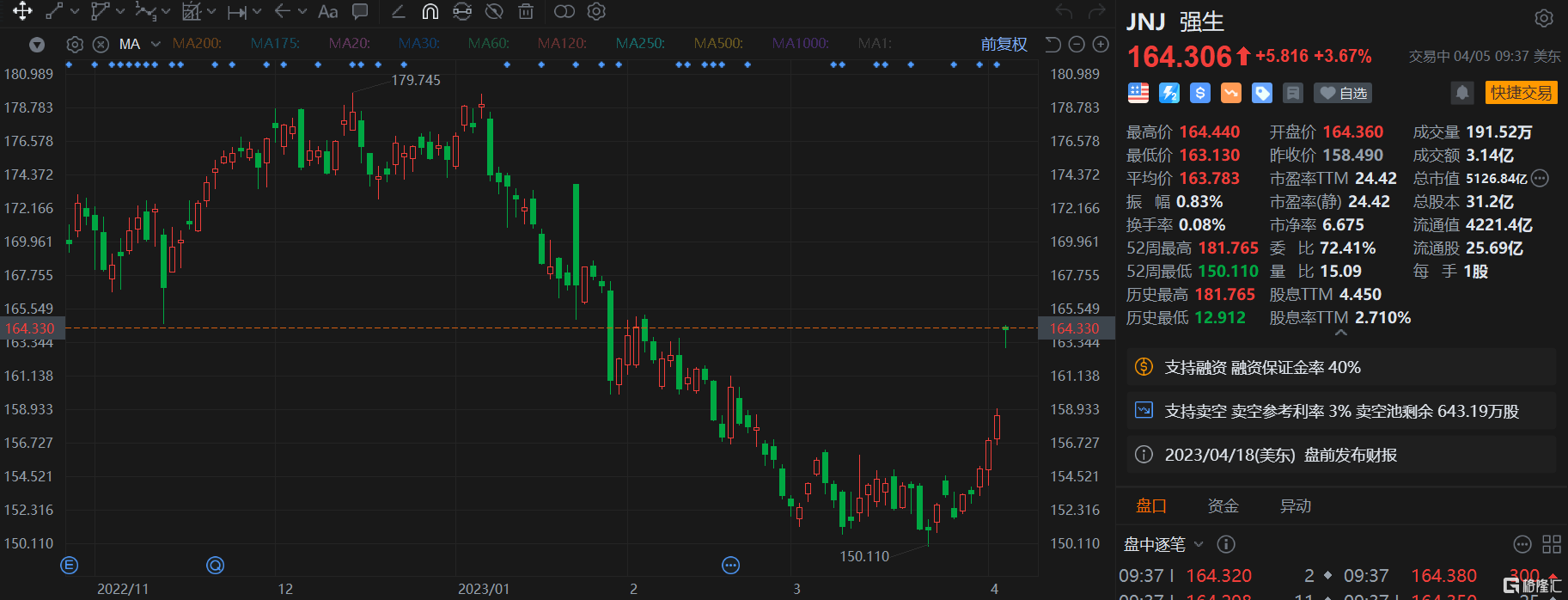Image resolution: width=1568 pixels, height=600 pixels.
Task: Switch to 资金 tab
Action: [x=1223, y=506]
